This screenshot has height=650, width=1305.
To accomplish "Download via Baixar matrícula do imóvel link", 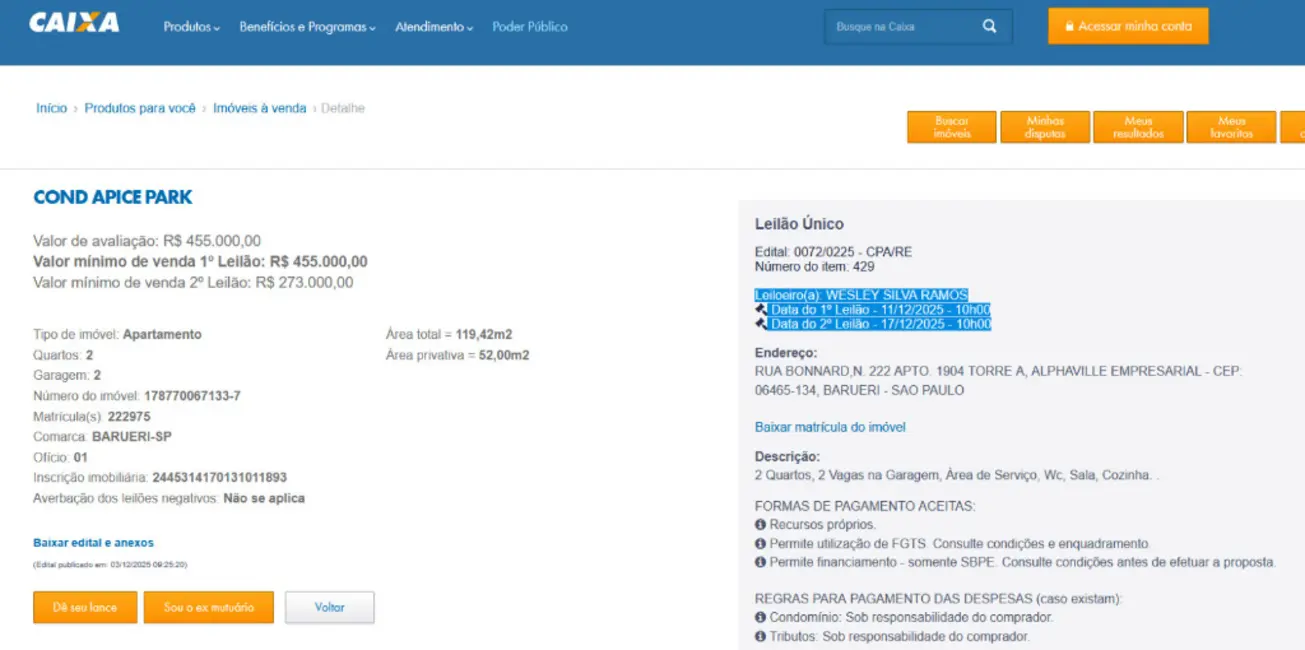I will pyautogui.click(x=830, y=427).
